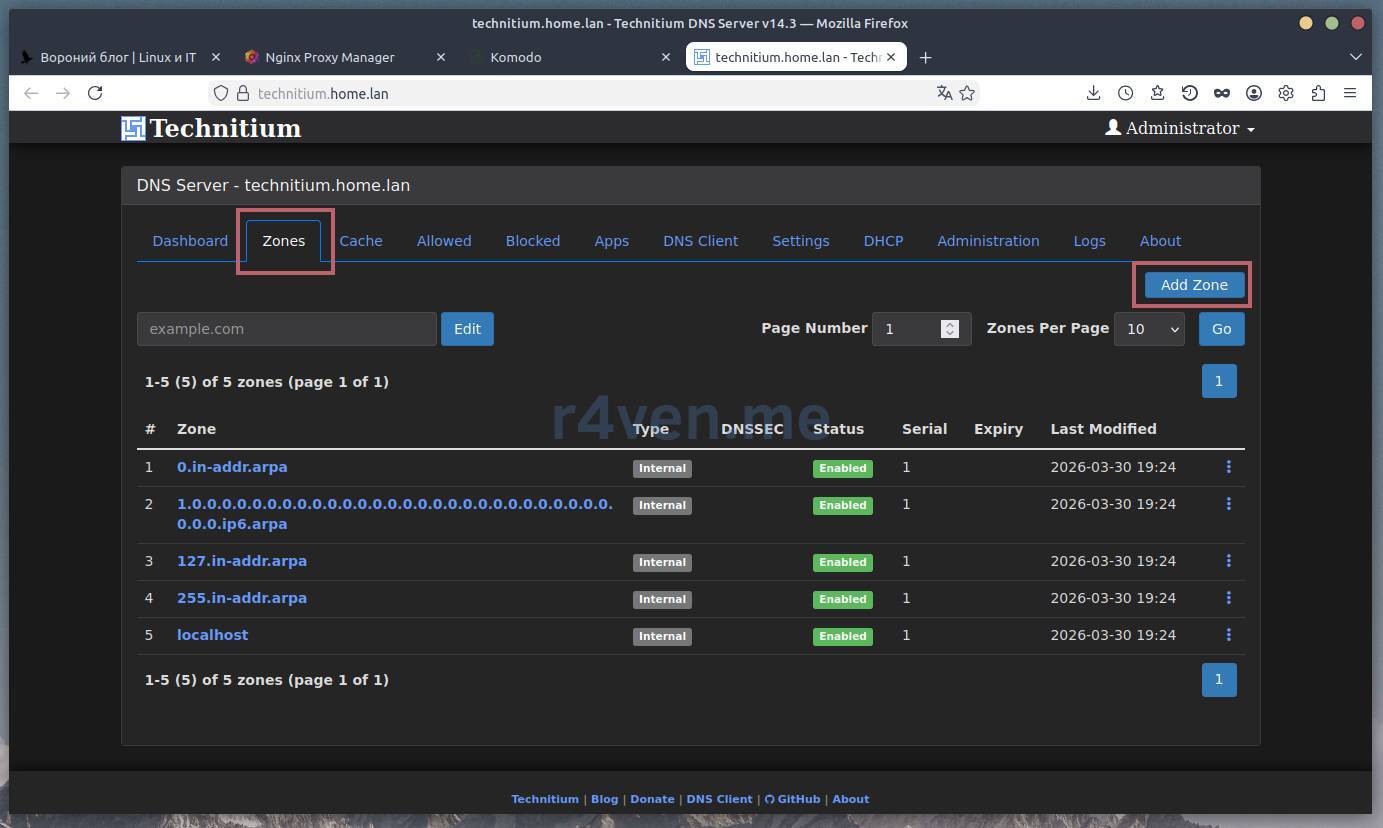Open Firefox hamburger application menu
The width and height of the screenshot is (1383, 828).
[1350, 93]
